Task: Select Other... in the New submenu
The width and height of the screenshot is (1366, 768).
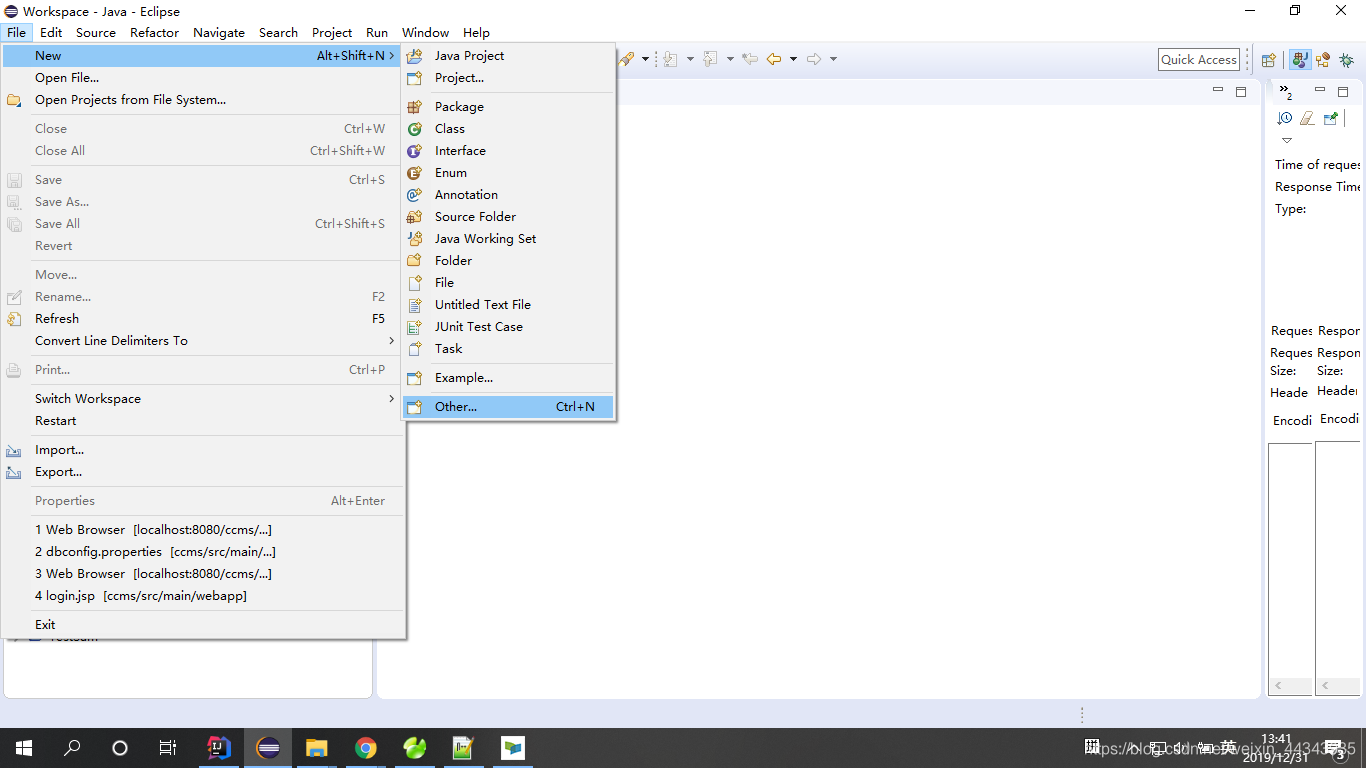Action: (508, 407)
